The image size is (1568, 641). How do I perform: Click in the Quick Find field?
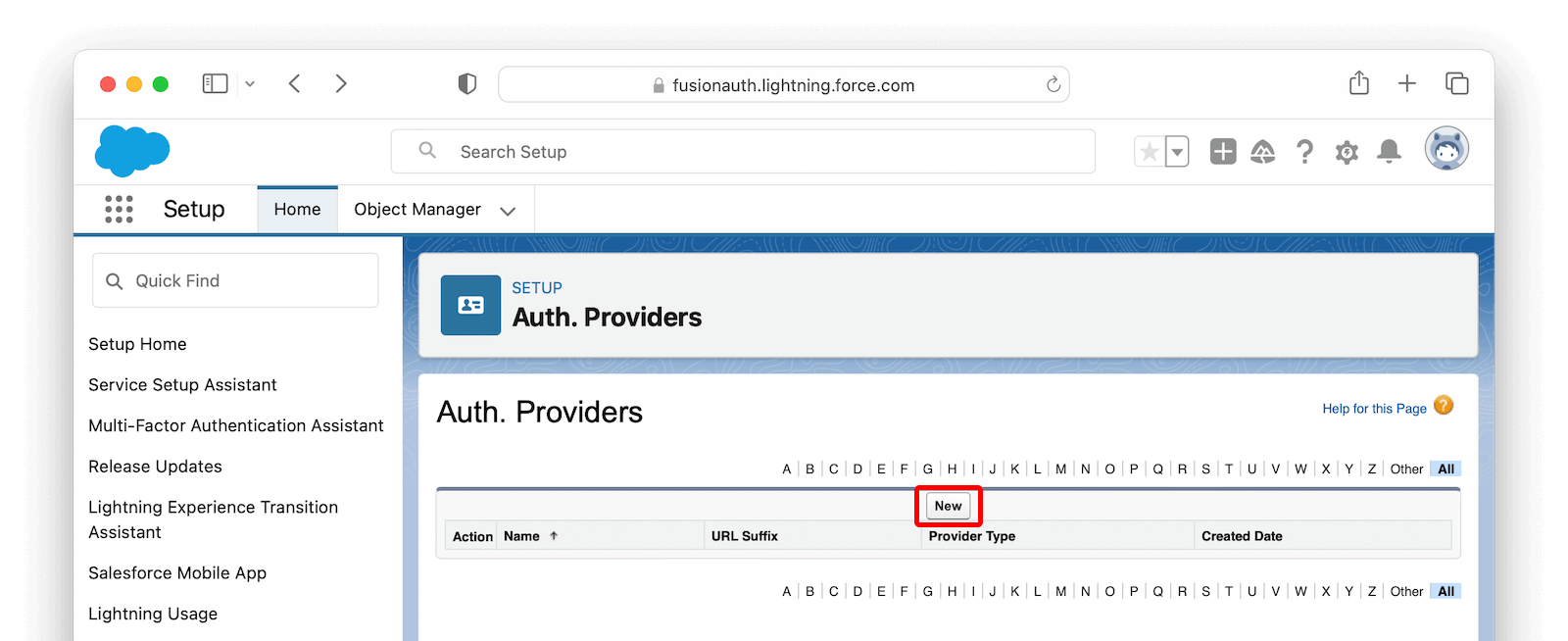point(235,280)
